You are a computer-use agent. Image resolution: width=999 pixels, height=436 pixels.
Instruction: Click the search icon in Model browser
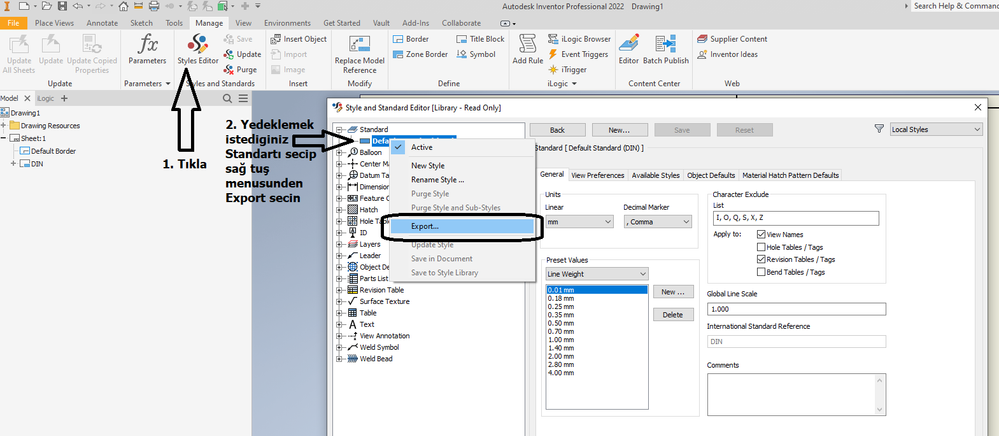tap(227, 98)
